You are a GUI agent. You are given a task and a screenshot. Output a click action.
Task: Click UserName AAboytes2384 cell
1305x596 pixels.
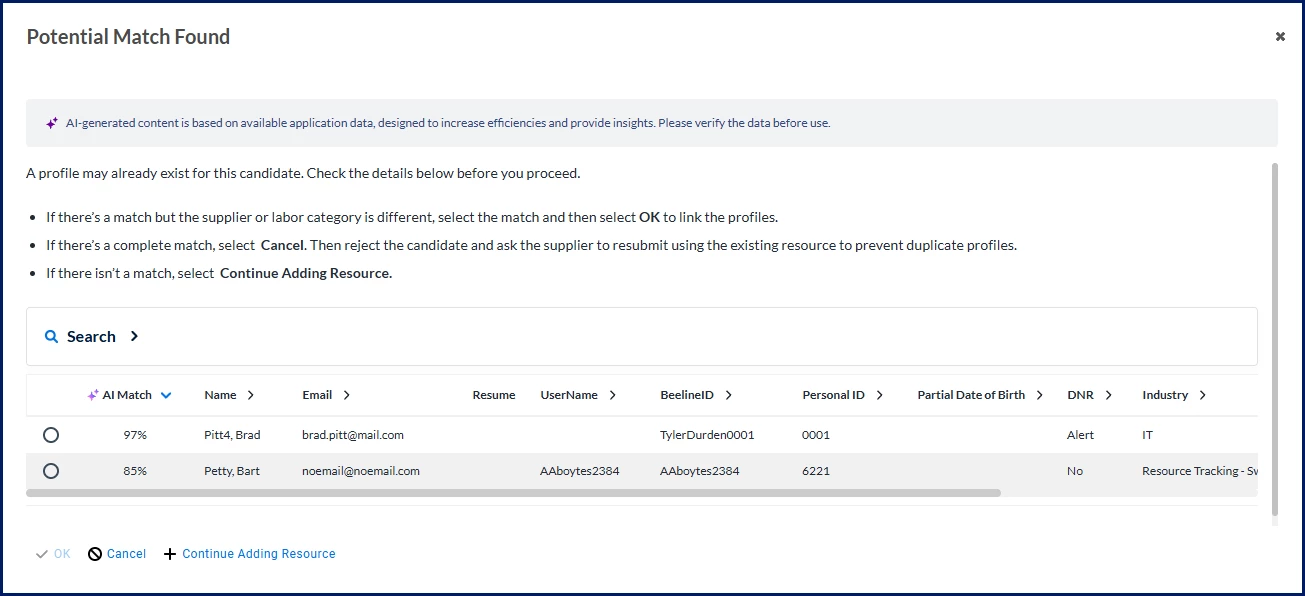(x=580, y=471)
